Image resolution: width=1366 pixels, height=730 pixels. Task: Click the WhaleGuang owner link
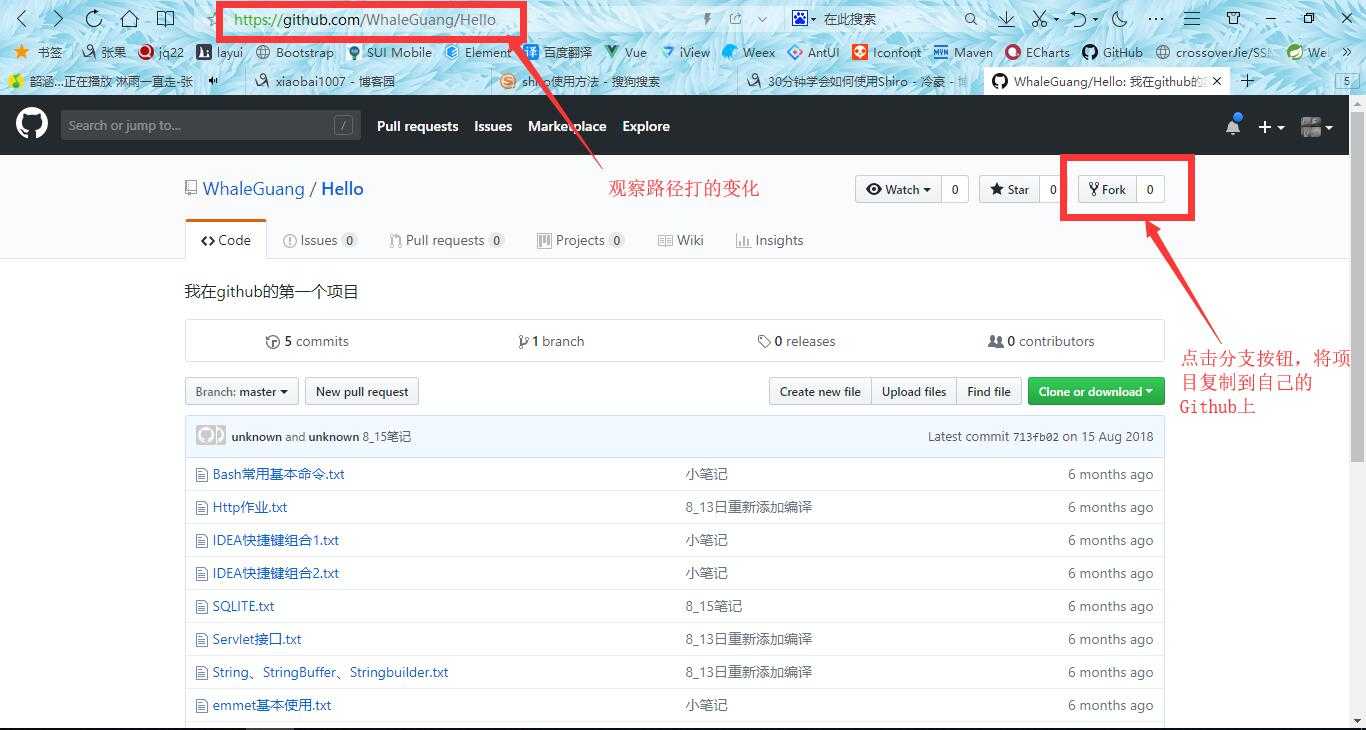point(253,189)
